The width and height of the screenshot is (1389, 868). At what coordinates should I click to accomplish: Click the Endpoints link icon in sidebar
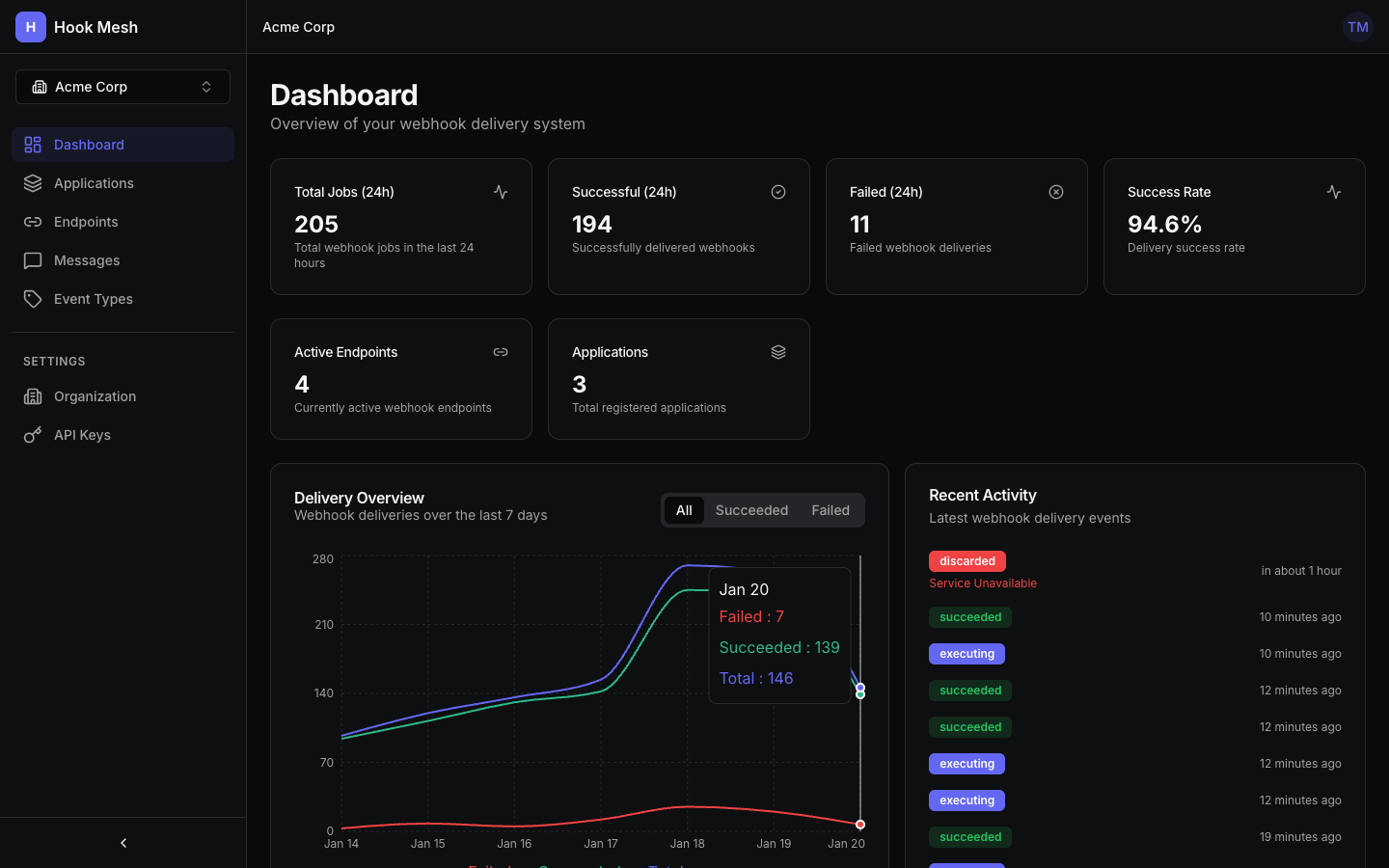(x=32, y=221)
